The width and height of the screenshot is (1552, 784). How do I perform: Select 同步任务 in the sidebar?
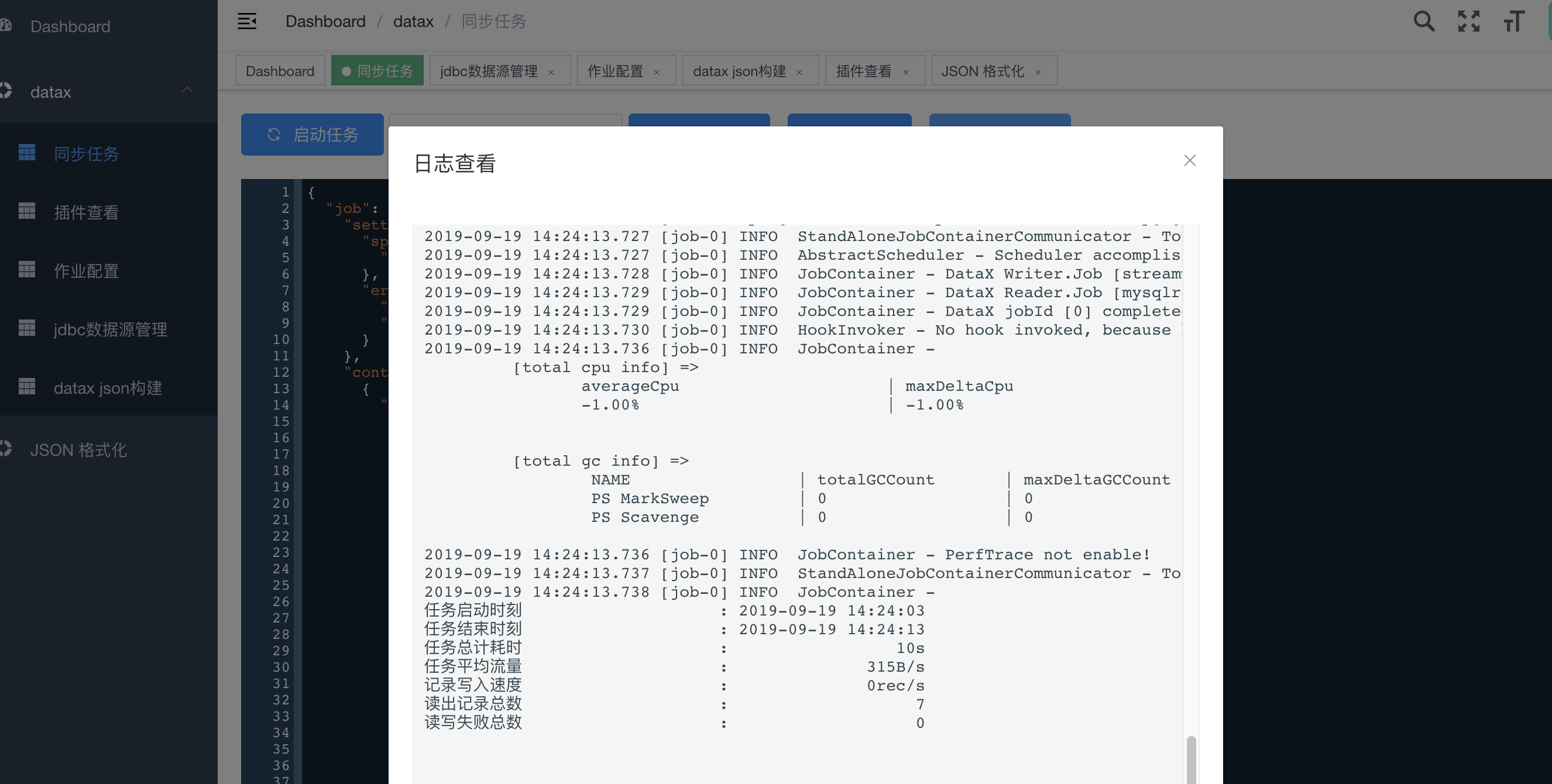pos(86,153)
